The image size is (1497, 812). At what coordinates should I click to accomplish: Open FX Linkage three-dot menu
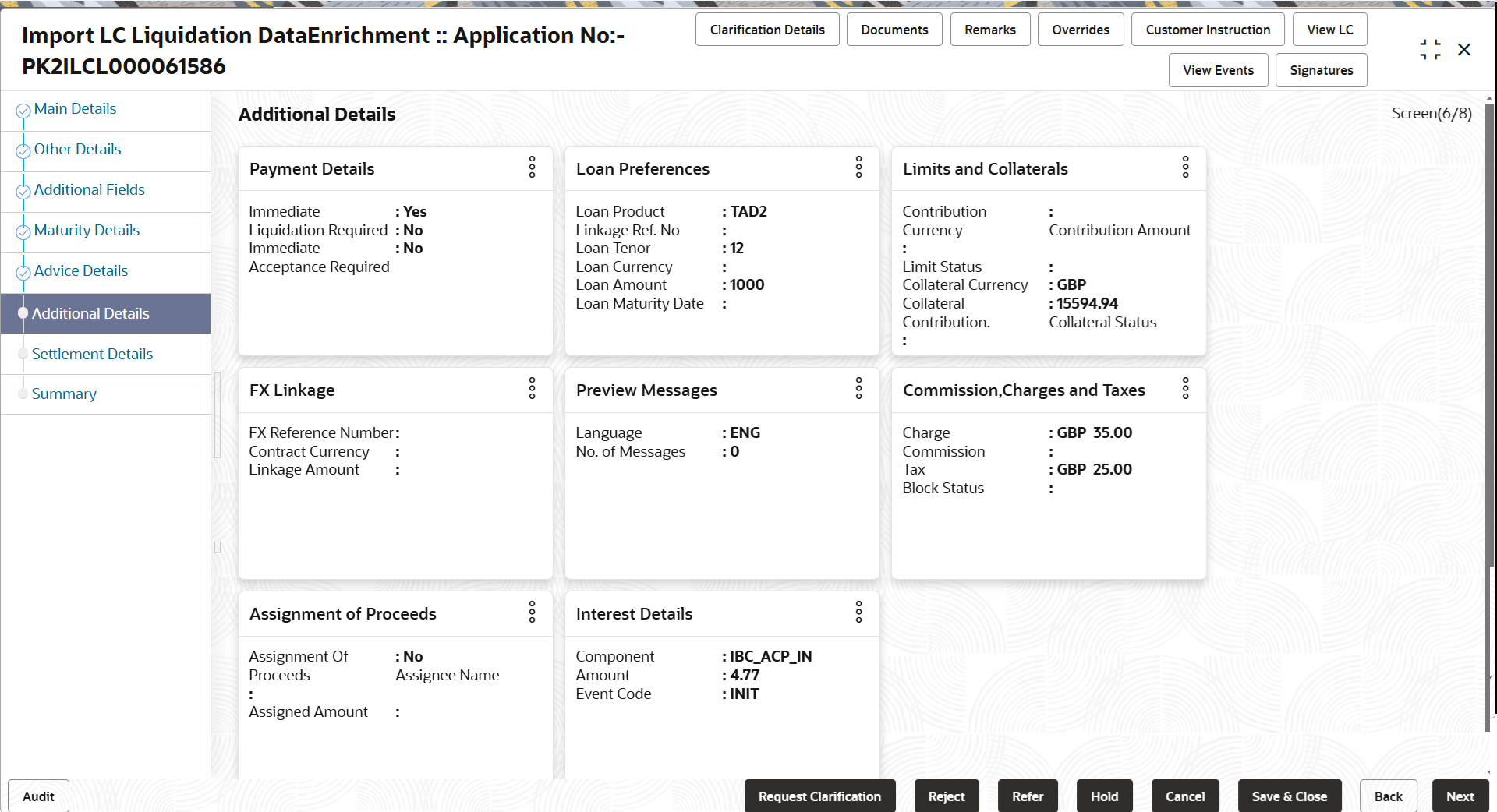pyautogui.click(x=532, y=388)
